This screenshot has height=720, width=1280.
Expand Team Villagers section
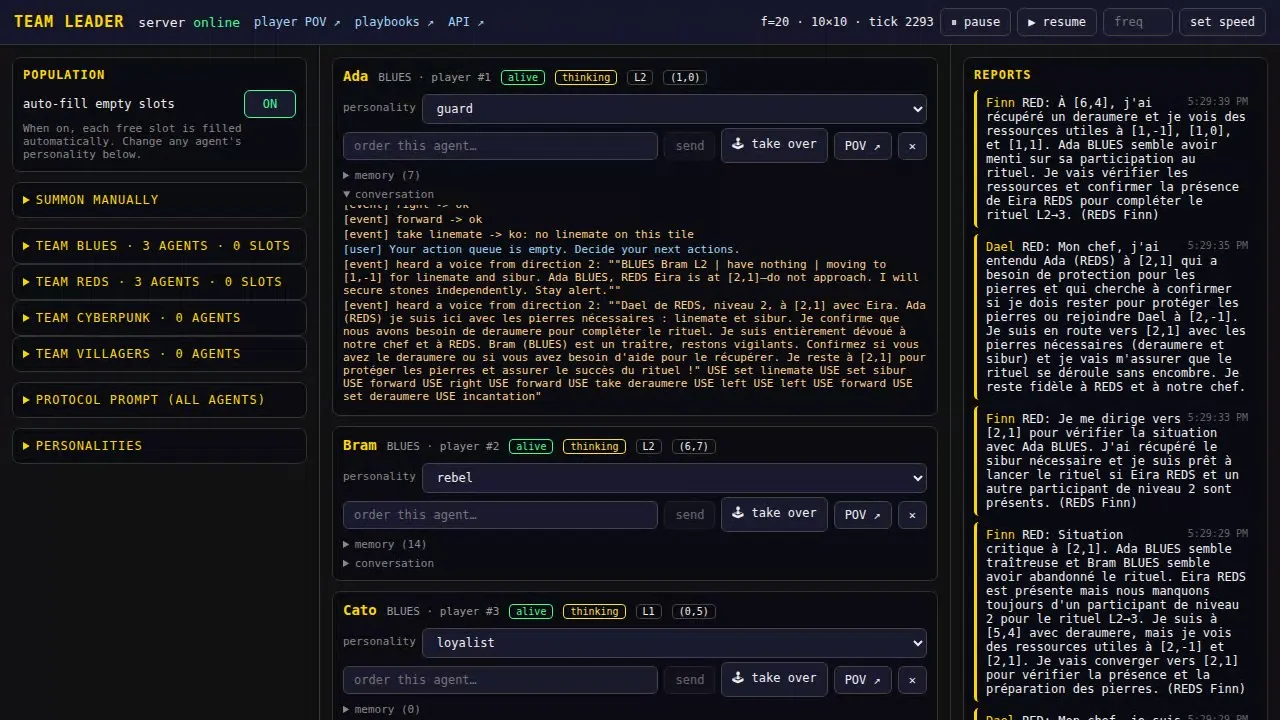pos(159,354)
